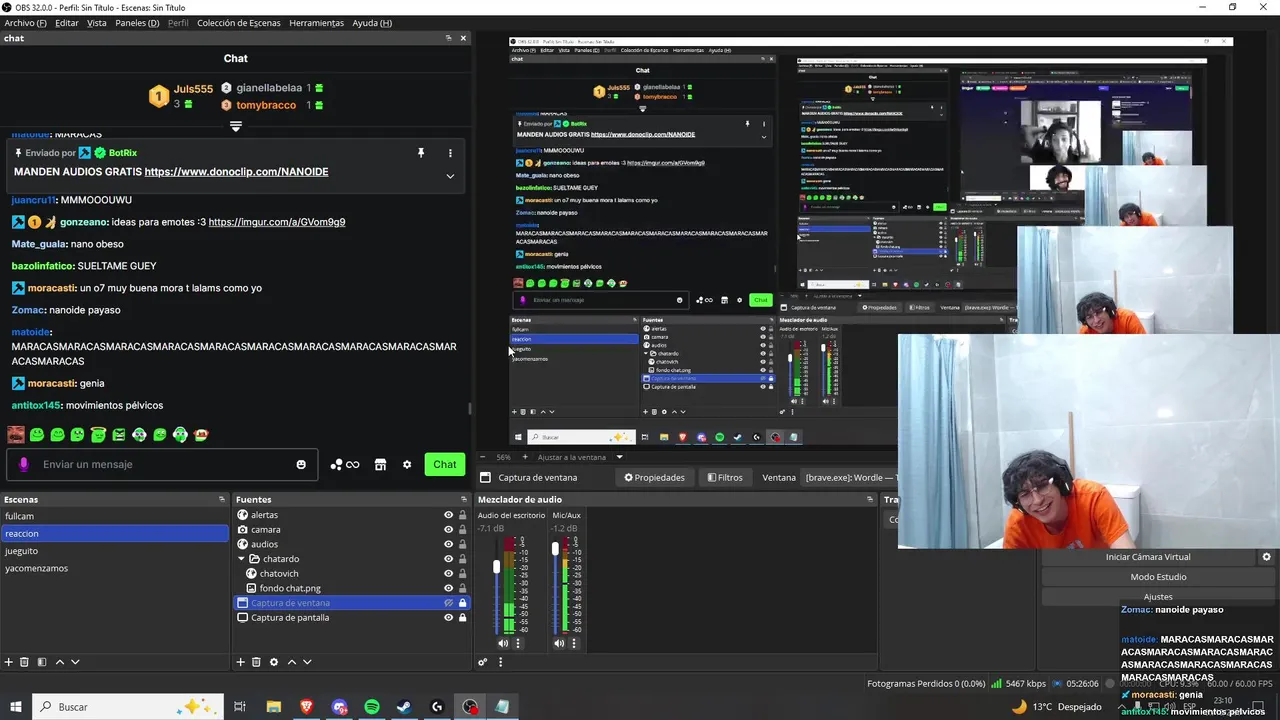
Task: Click pin icon on pinned BotRix message
Action: coord(421,153)
